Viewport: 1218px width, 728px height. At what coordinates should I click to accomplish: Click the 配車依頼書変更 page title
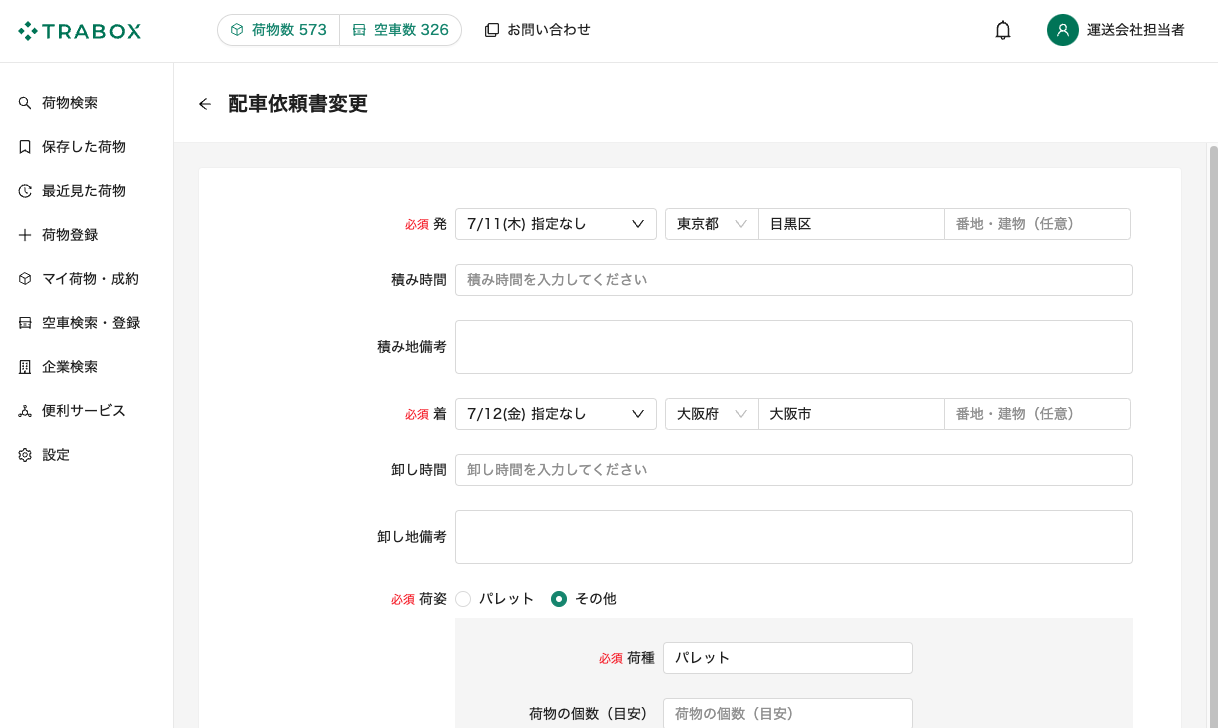click(x=298, y=104)
